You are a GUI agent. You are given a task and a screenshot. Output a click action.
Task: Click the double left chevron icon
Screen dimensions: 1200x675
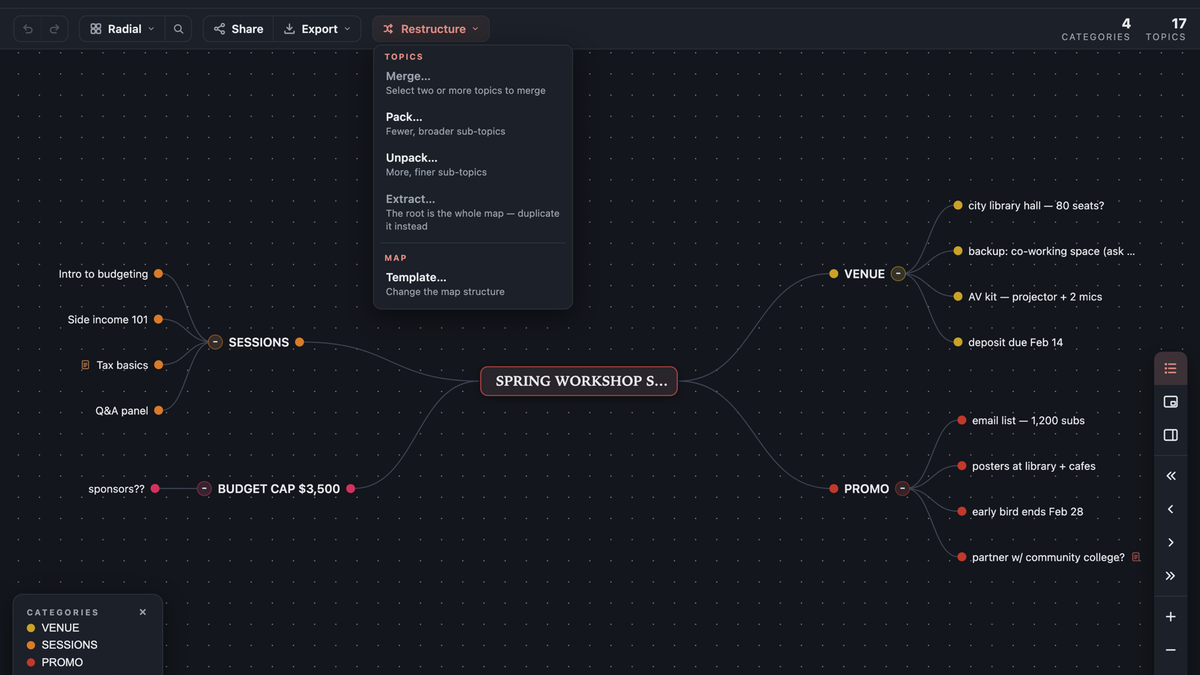pos(1171,476)
